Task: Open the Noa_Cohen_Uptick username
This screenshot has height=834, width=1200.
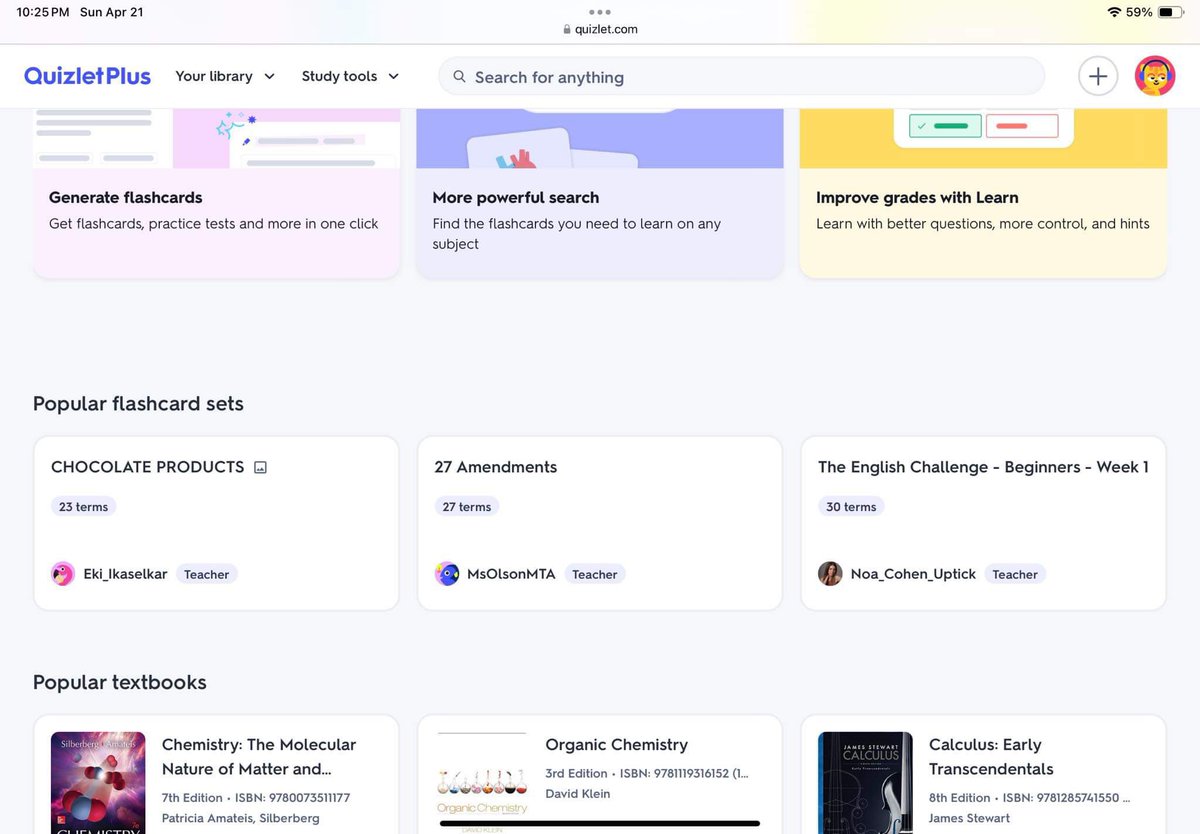Action: coord(913,574)
